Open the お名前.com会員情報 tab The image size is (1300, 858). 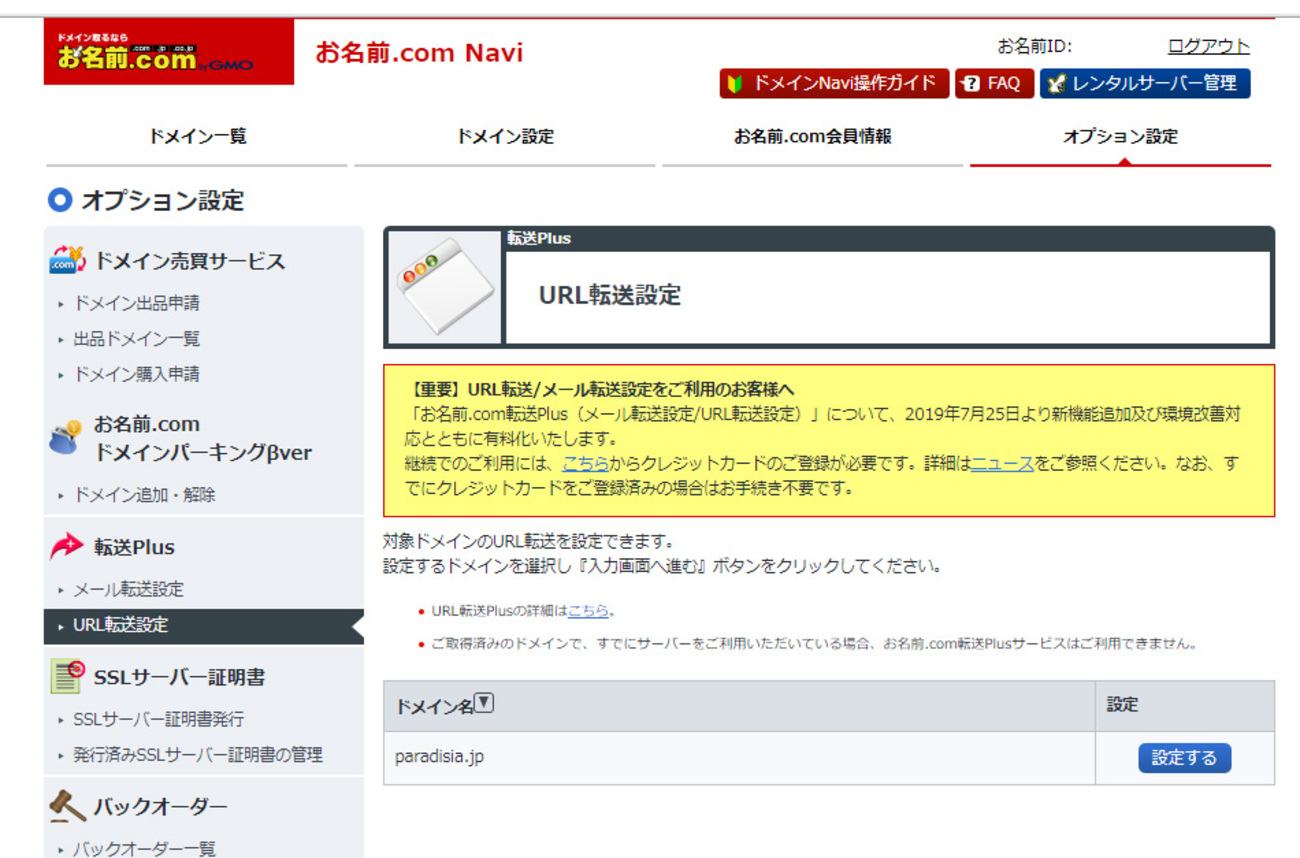point(812,138)
